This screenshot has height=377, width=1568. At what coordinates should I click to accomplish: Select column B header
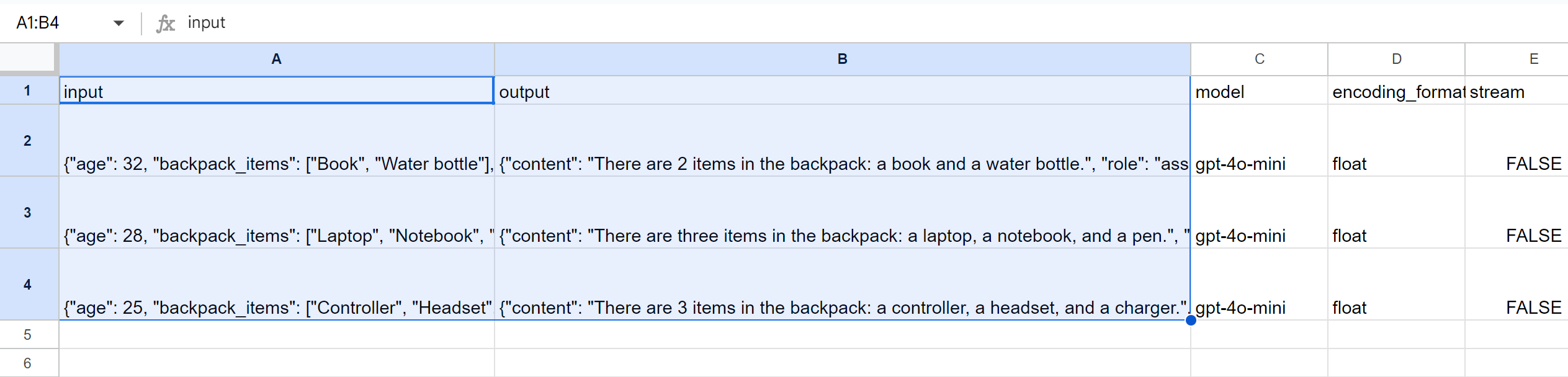(x=842, y=59)
